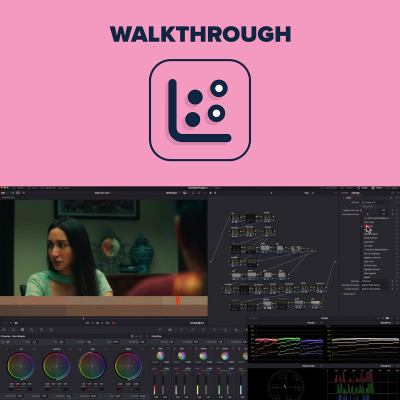Click the Effects button in top bar
Viewport: 400px width, 400px height.
click(x=377, y=188)
